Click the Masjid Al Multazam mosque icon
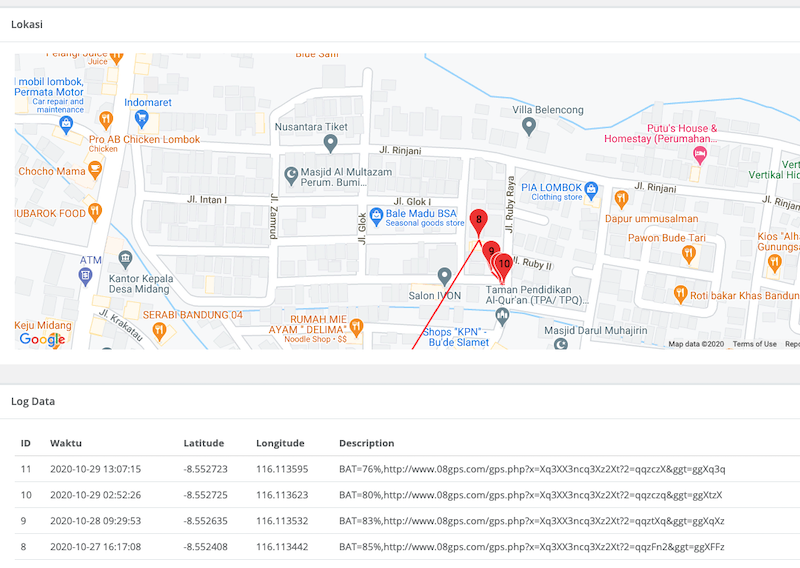Image resolution: width=800 pixels, height=568 pixels. coord(291,177)
